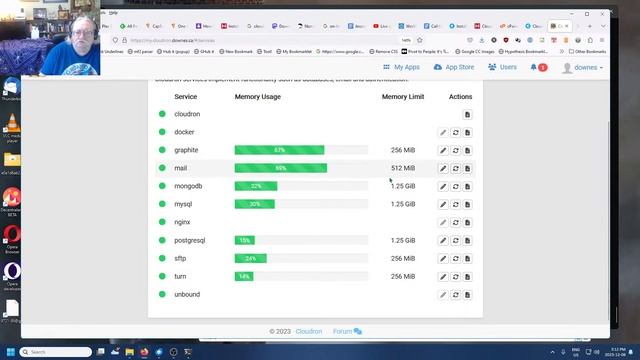This screenshot has width=640, height=360.
Task: Open the Cloudron footer link
Action: pos(309,331)
